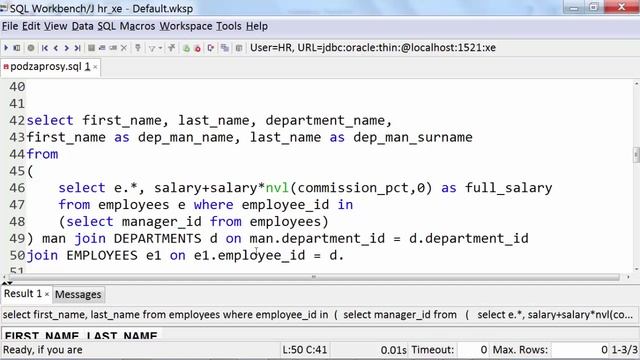
Task: Click line number 41 in gutter
Action: (17, 104)
